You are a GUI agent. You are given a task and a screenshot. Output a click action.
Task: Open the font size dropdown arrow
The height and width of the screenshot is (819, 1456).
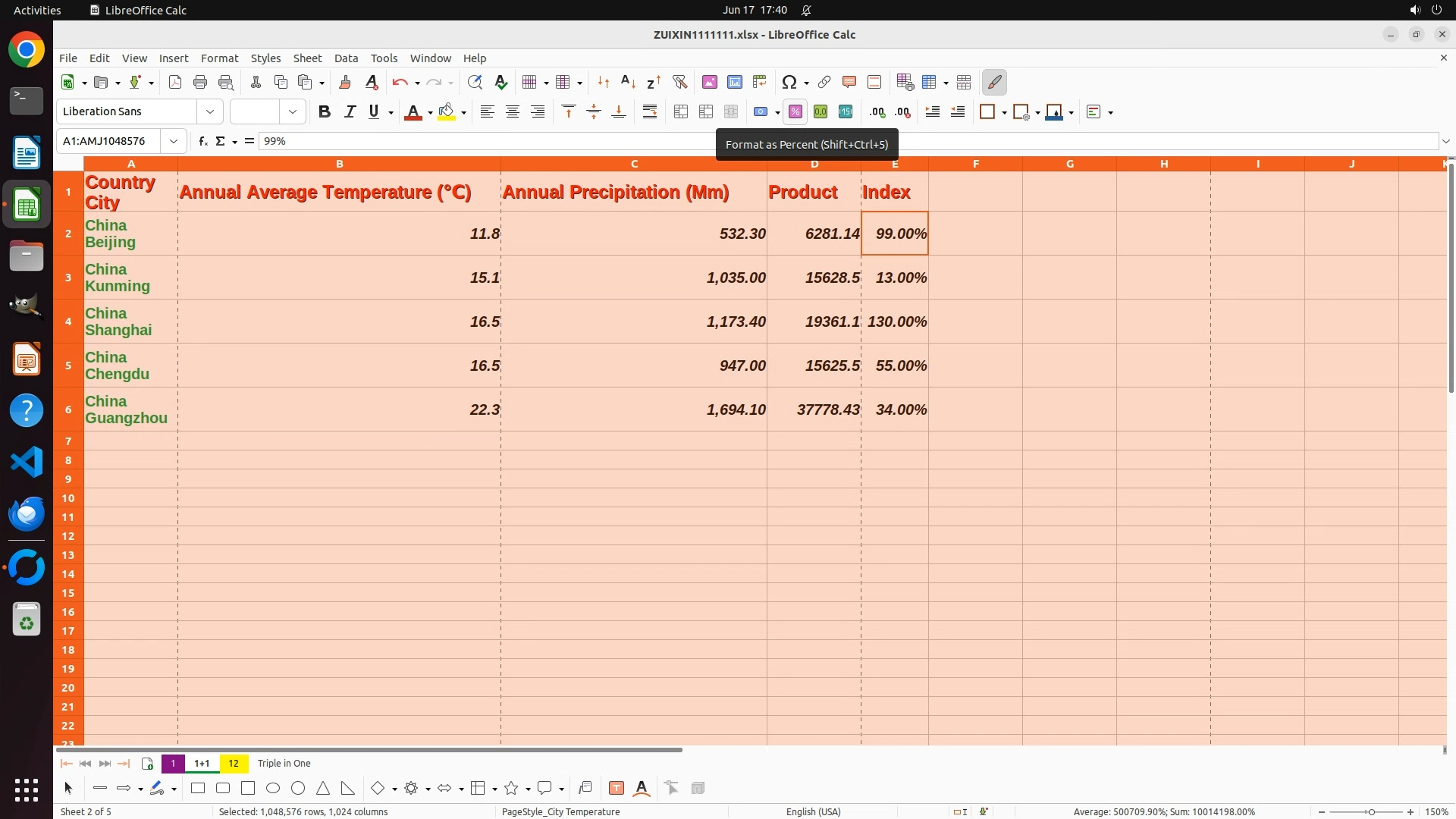292,112
